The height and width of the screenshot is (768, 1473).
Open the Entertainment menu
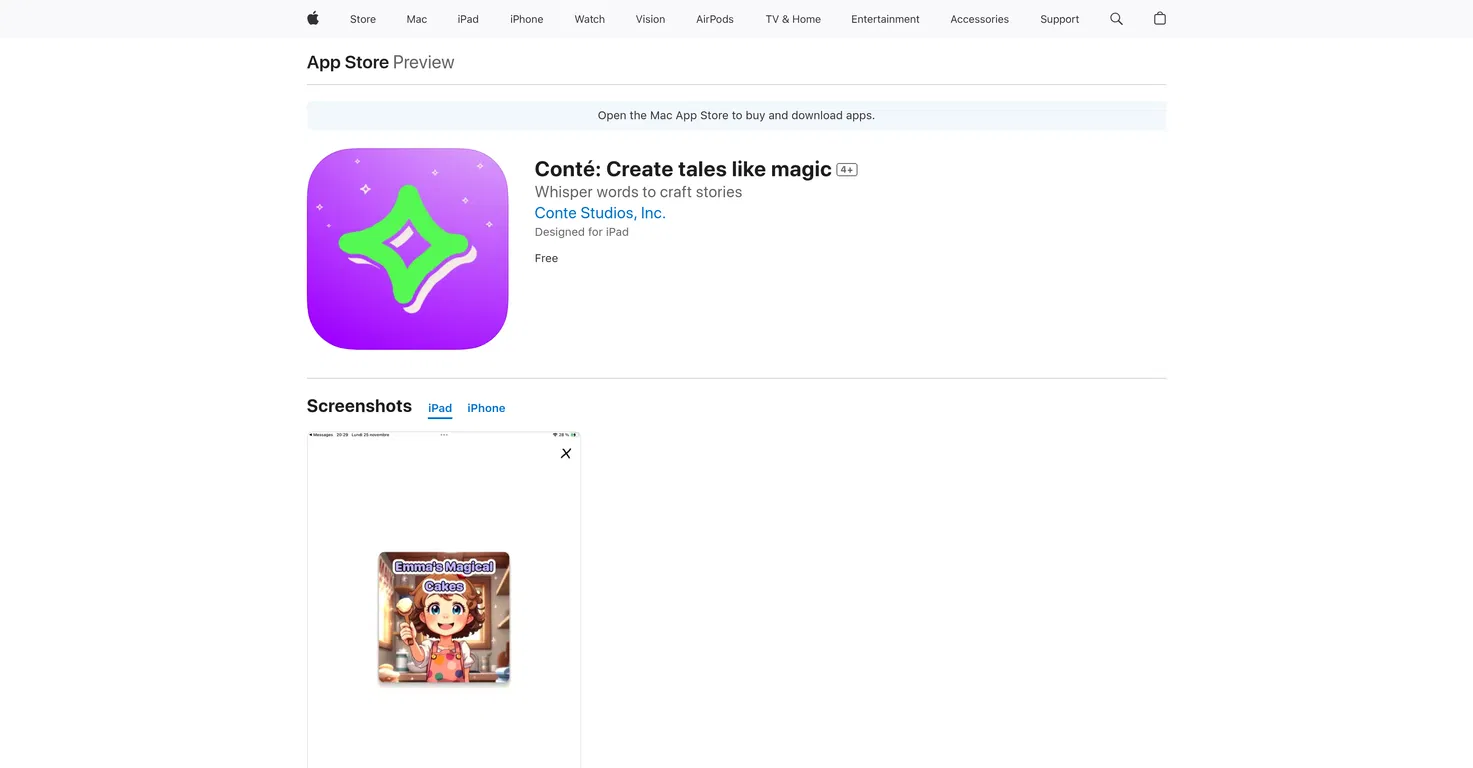(x=885, y=19)
